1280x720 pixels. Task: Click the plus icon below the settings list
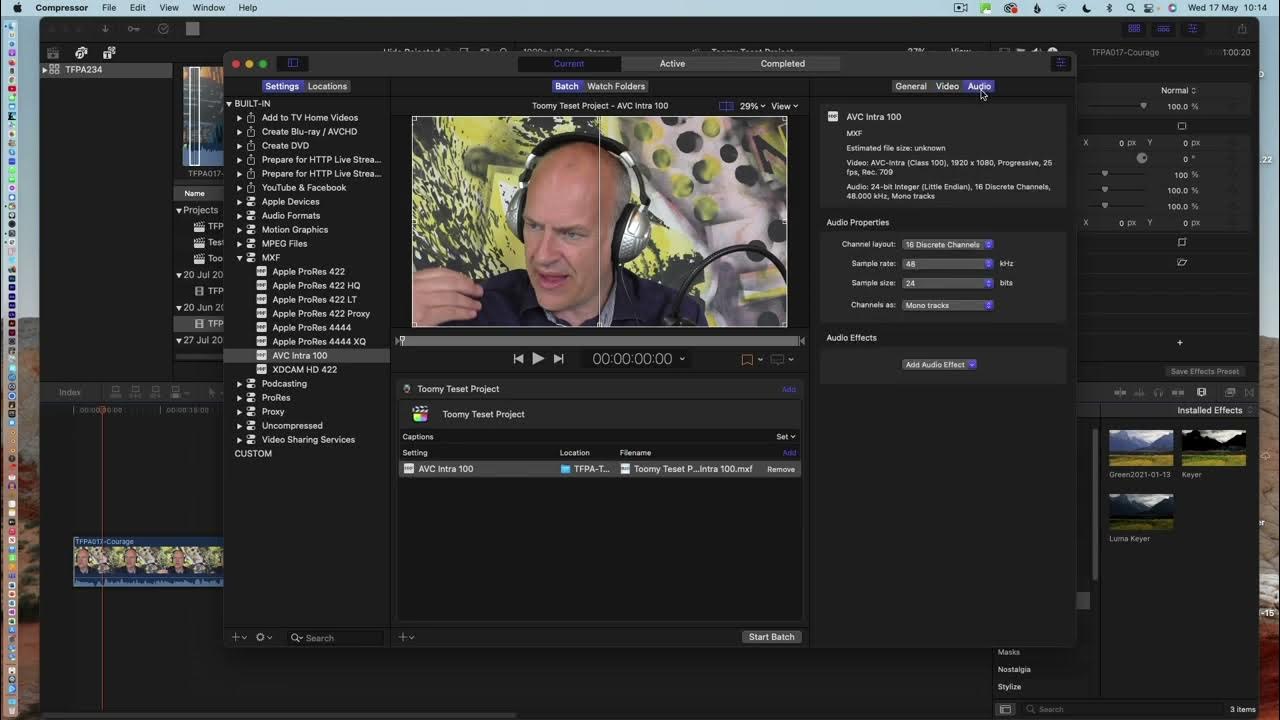[239, 637]
